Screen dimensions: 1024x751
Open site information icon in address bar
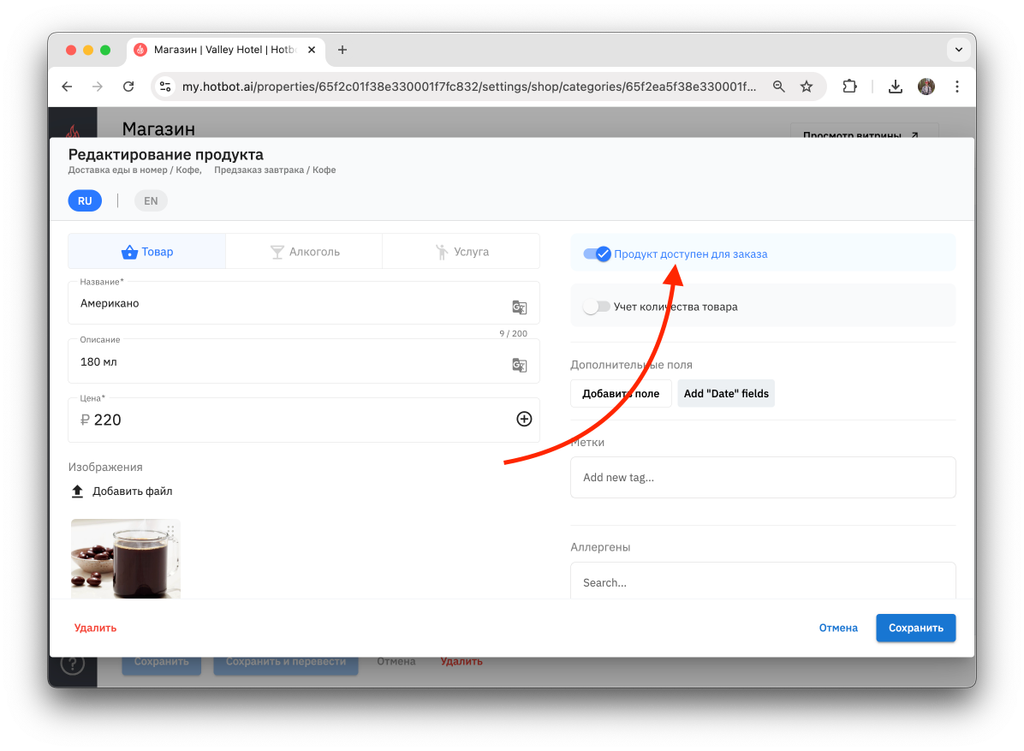pyautogui.click(x=165, y=86)
